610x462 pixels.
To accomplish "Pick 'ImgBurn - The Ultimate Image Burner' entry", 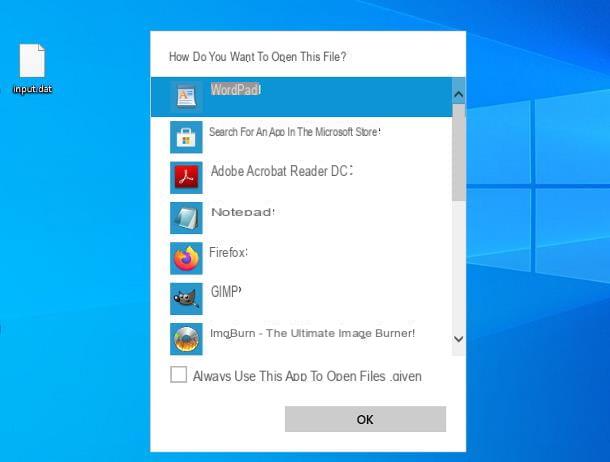I will (312, 333).
